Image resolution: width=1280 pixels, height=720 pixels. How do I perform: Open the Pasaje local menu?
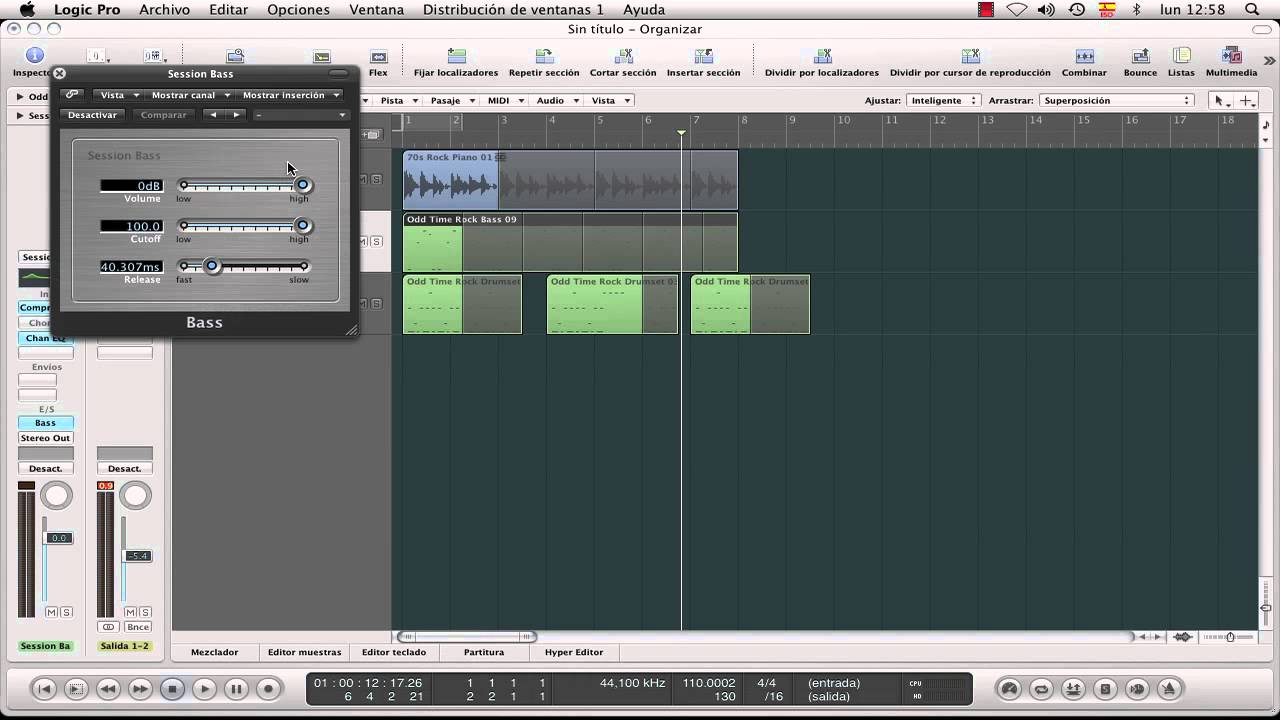[x=452, y=100]
